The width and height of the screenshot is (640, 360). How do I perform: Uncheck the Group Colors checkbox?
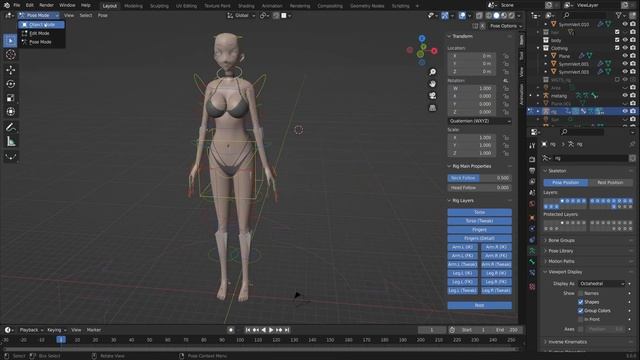580,311
